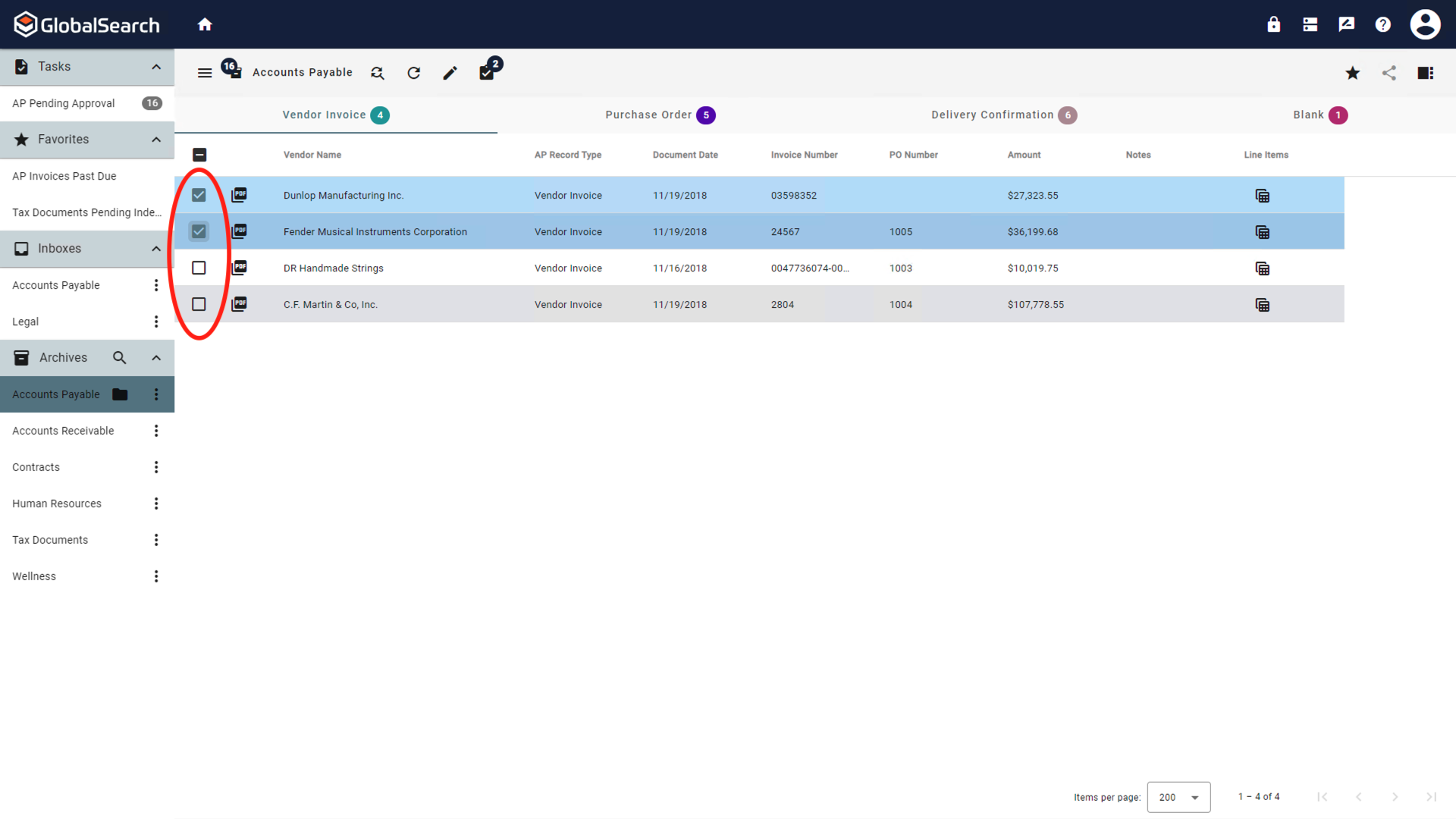Toggle checkbox for Fender Musical Instruments row
The height and width of the screenshot is (819, 1456).
(x=199, y=231)
